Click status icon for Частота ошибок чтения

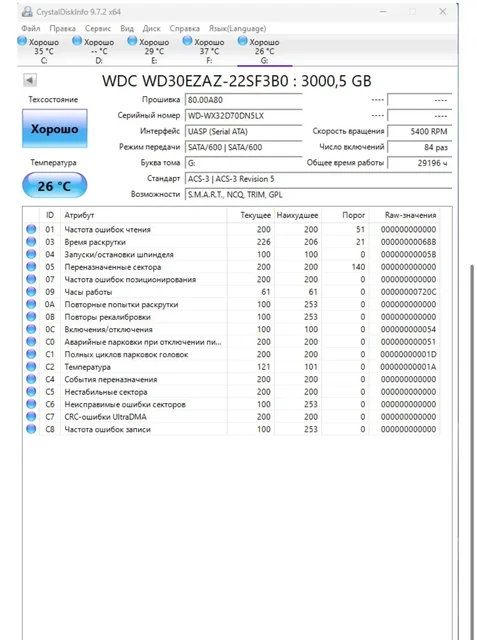[x=31, y=229]
